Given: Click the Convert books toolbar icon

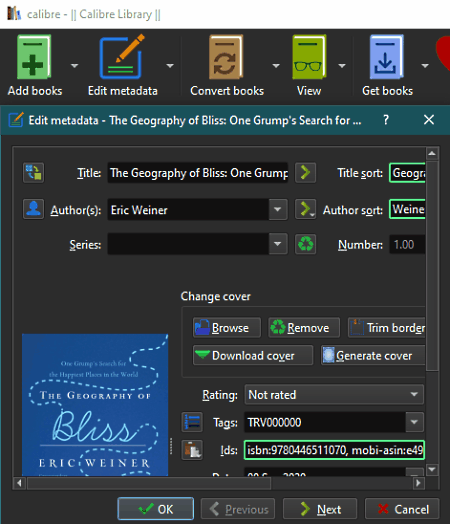Looking at the screenshot, I should pyautogui.click(x=226, y=57).
